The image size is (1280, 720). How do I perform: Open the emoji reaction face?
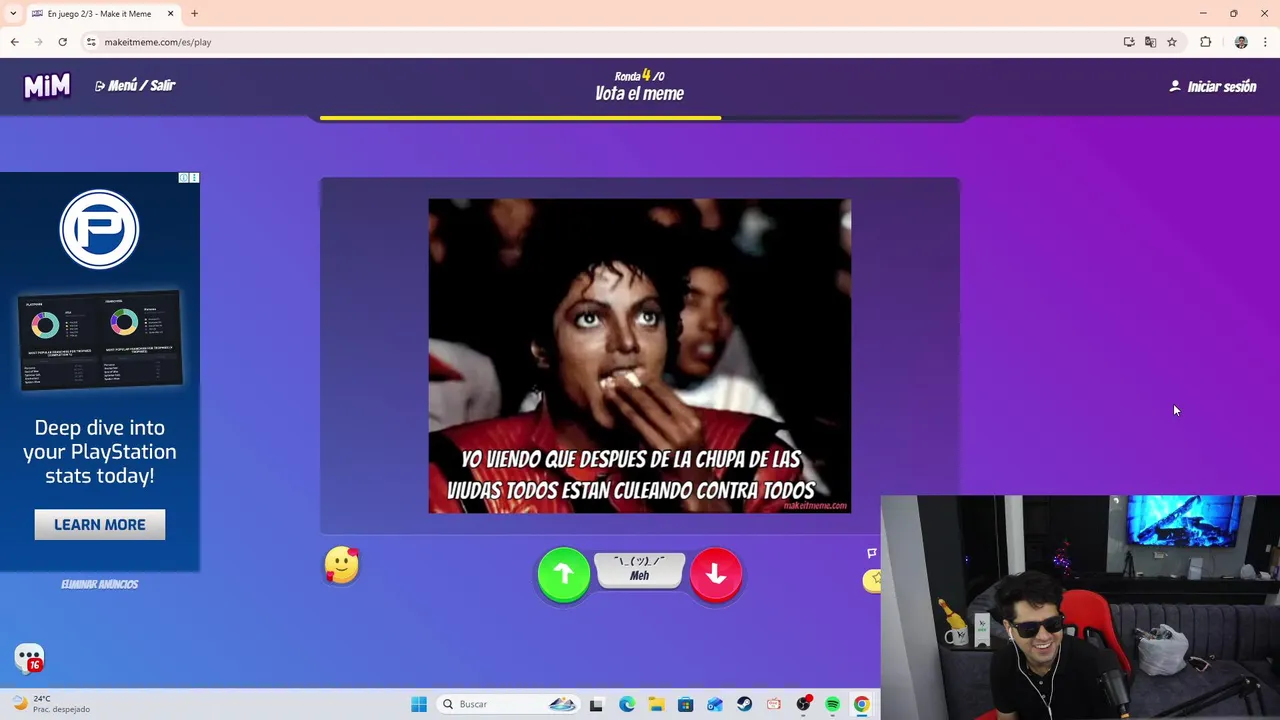pos(341,566)
